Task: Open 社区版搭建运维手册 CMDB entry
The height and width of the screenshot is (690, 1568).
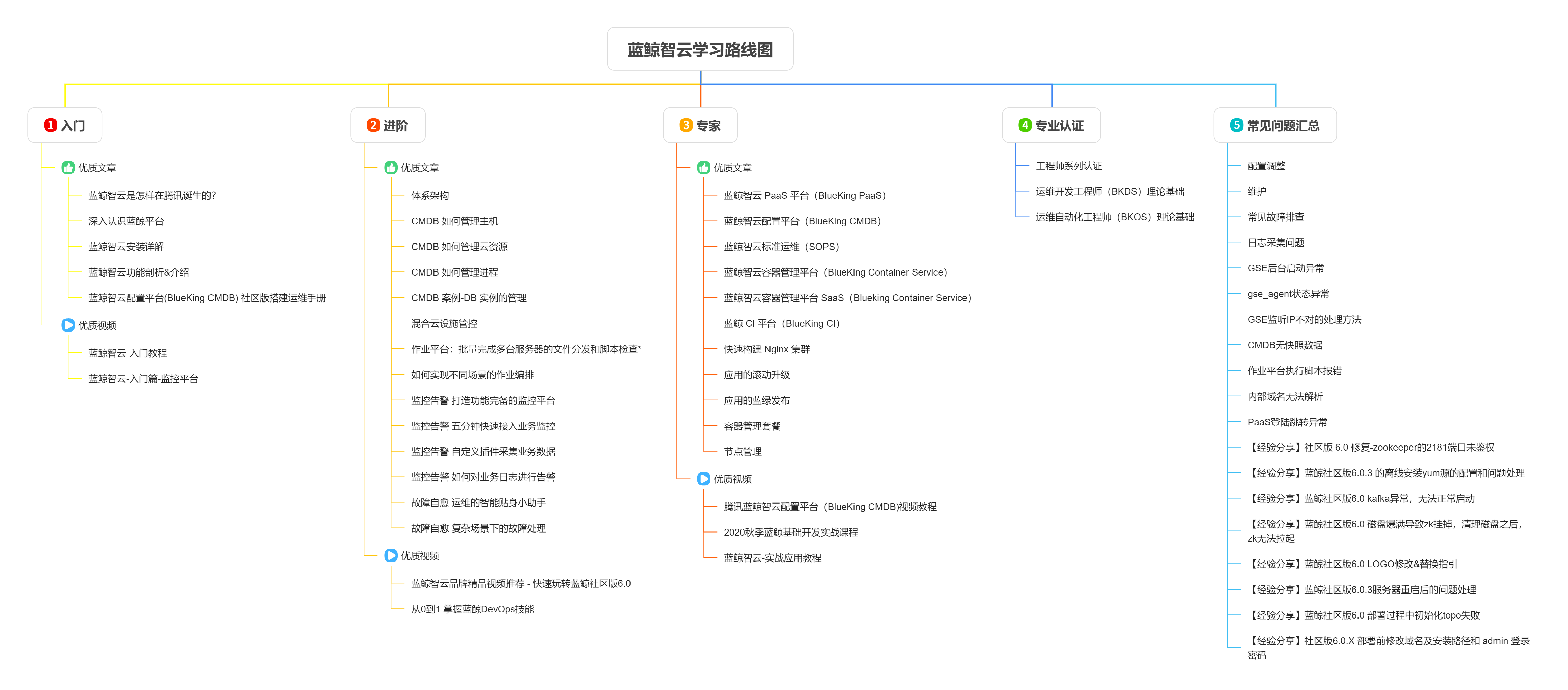Action: [x=207, y=298]
